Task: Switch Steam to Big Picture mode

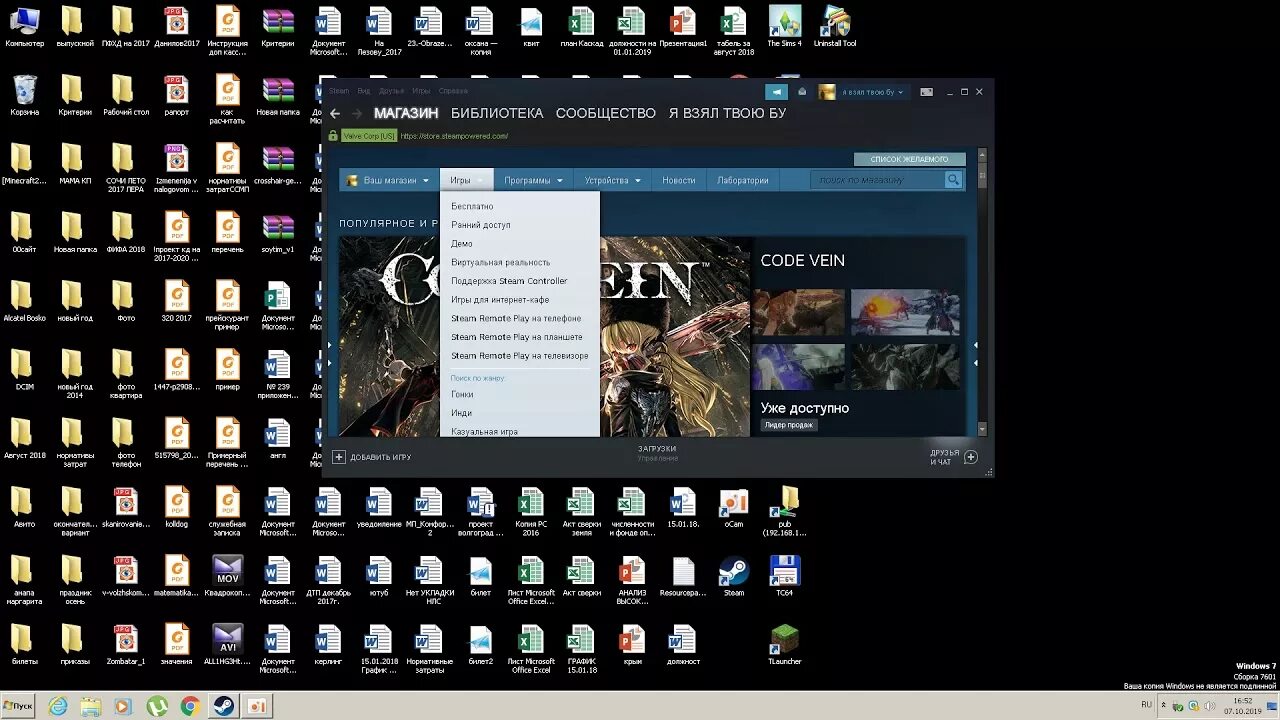Action: [926, 92]
